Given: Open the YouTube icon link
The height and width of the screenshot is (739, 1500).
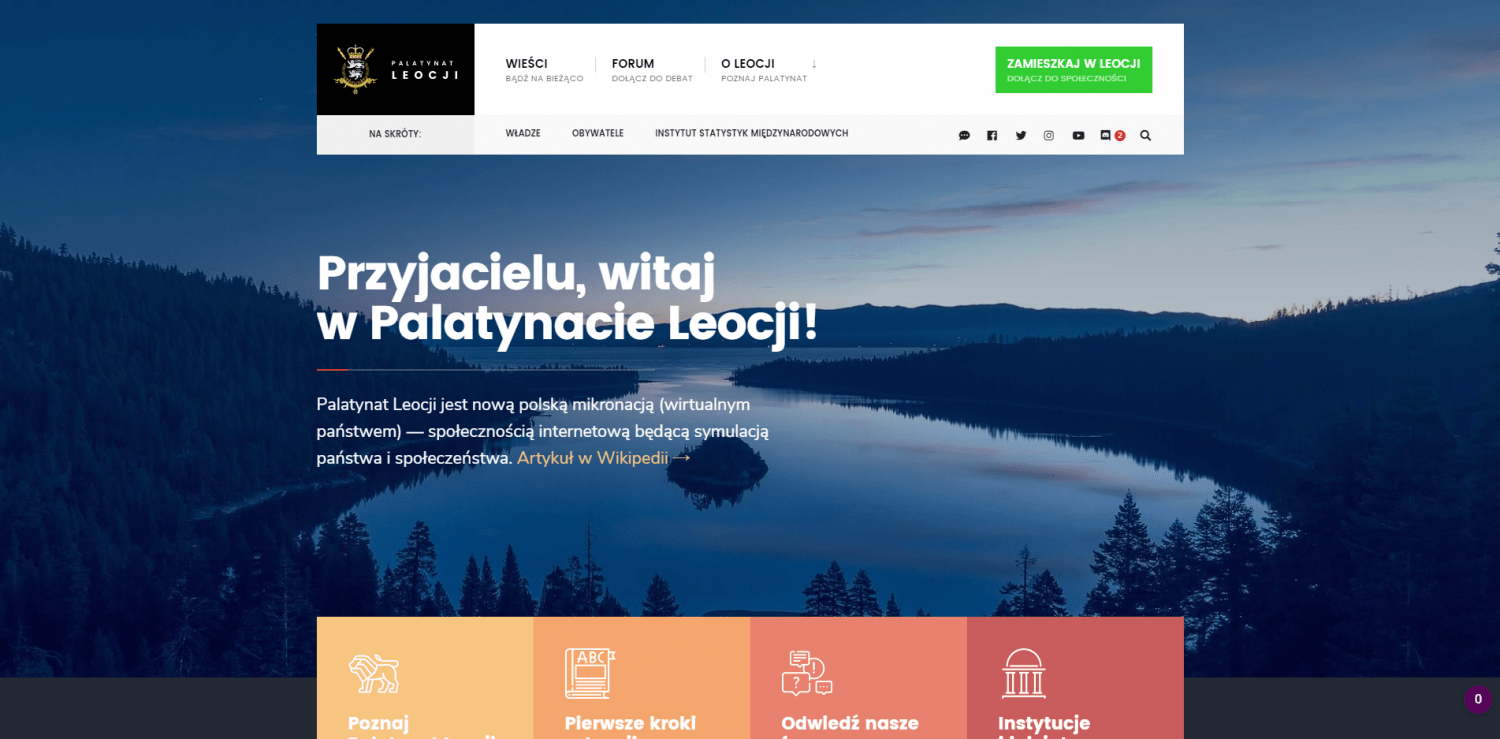Looking at the screenshot, I should 1078,135.
